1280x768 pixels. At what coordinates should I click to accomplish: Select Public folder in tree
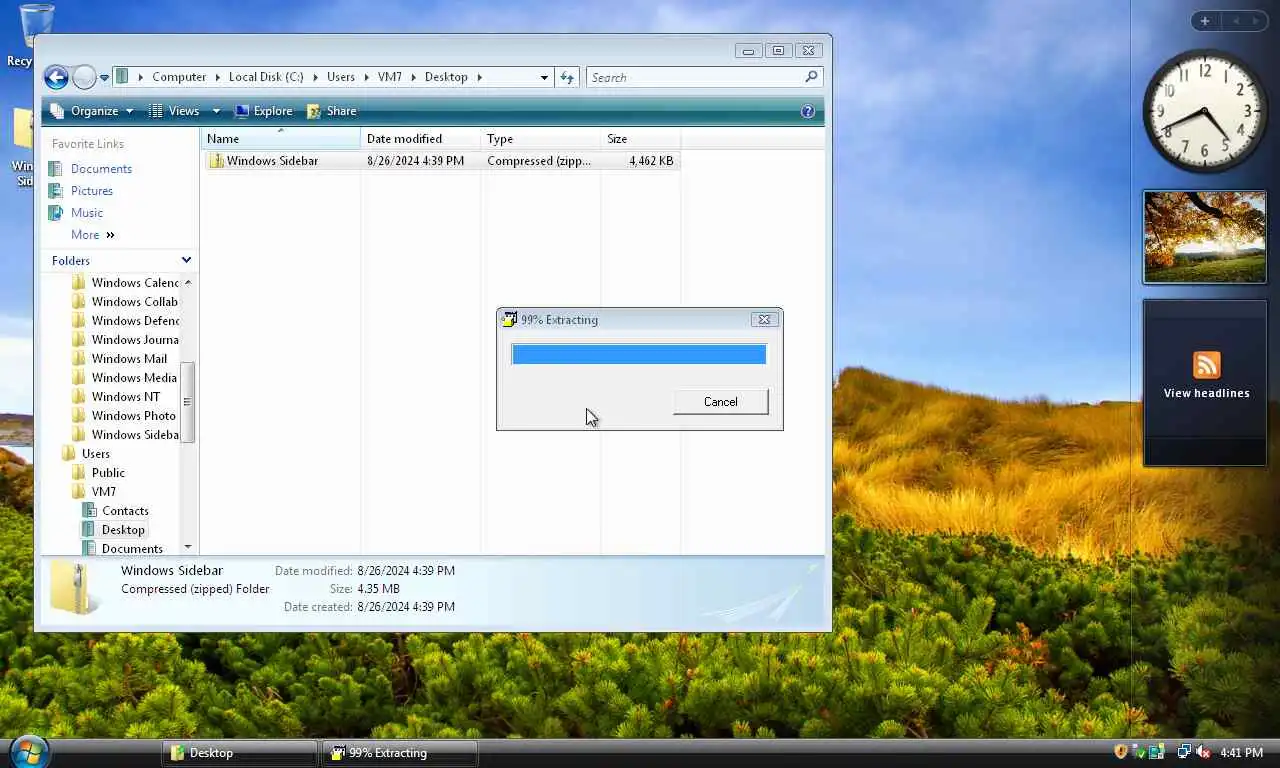coord(108,473)
